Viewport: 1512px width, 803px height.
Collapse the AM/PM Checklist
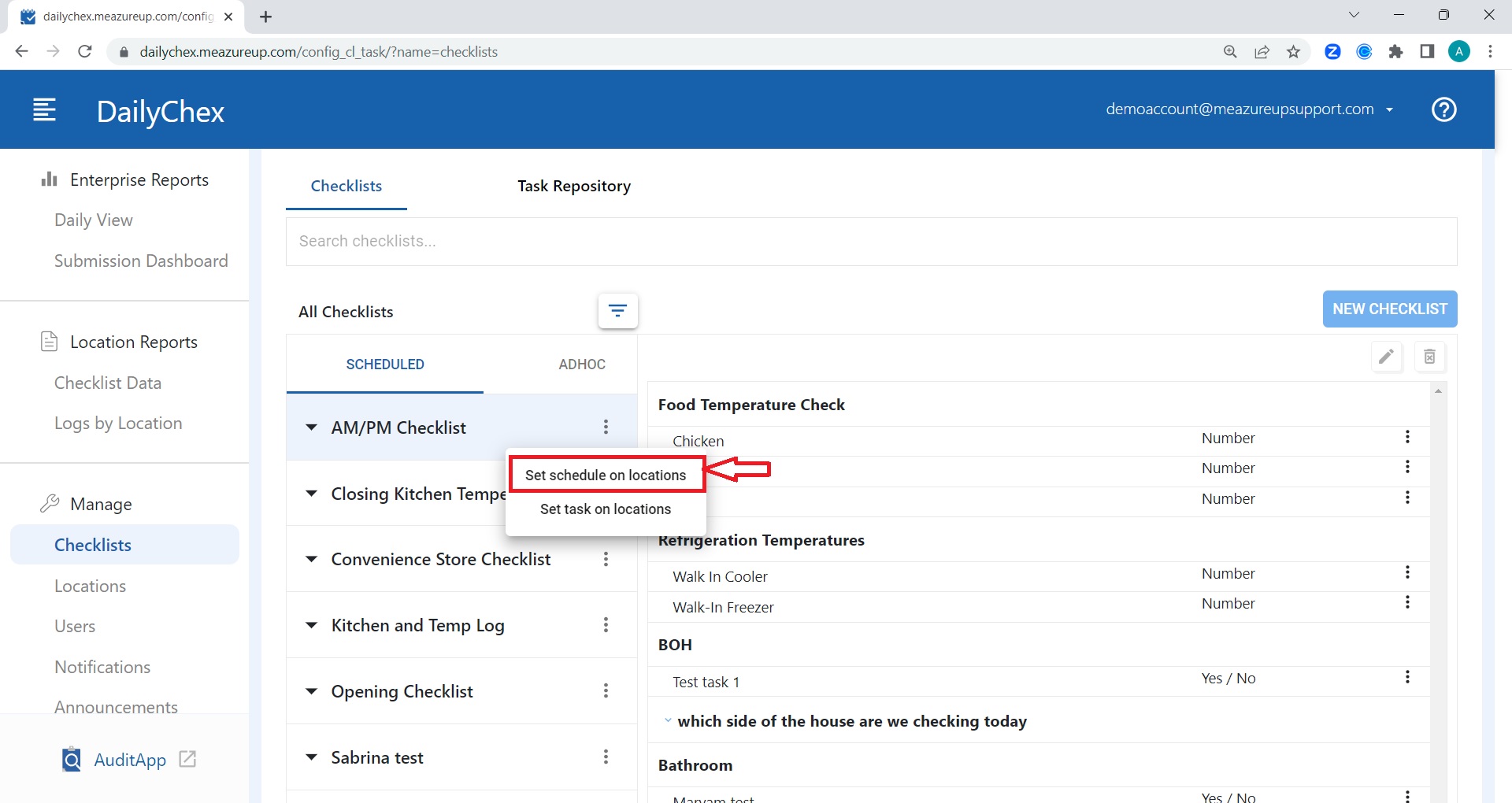[x=310, y=427]
